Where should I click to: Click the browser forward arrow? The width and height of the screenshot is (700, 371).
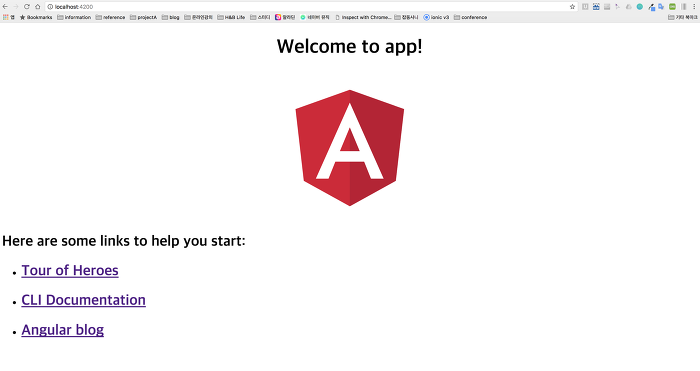click(x=16, y=7)
